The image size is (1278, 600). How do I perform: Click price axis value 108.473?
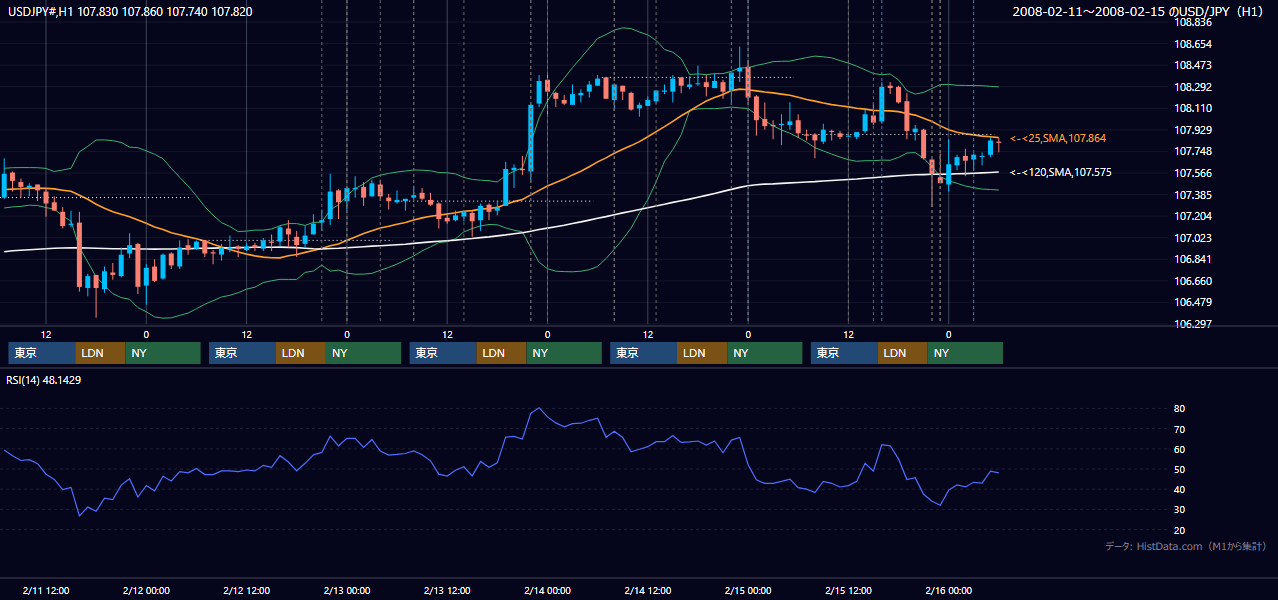point(1194,65)
